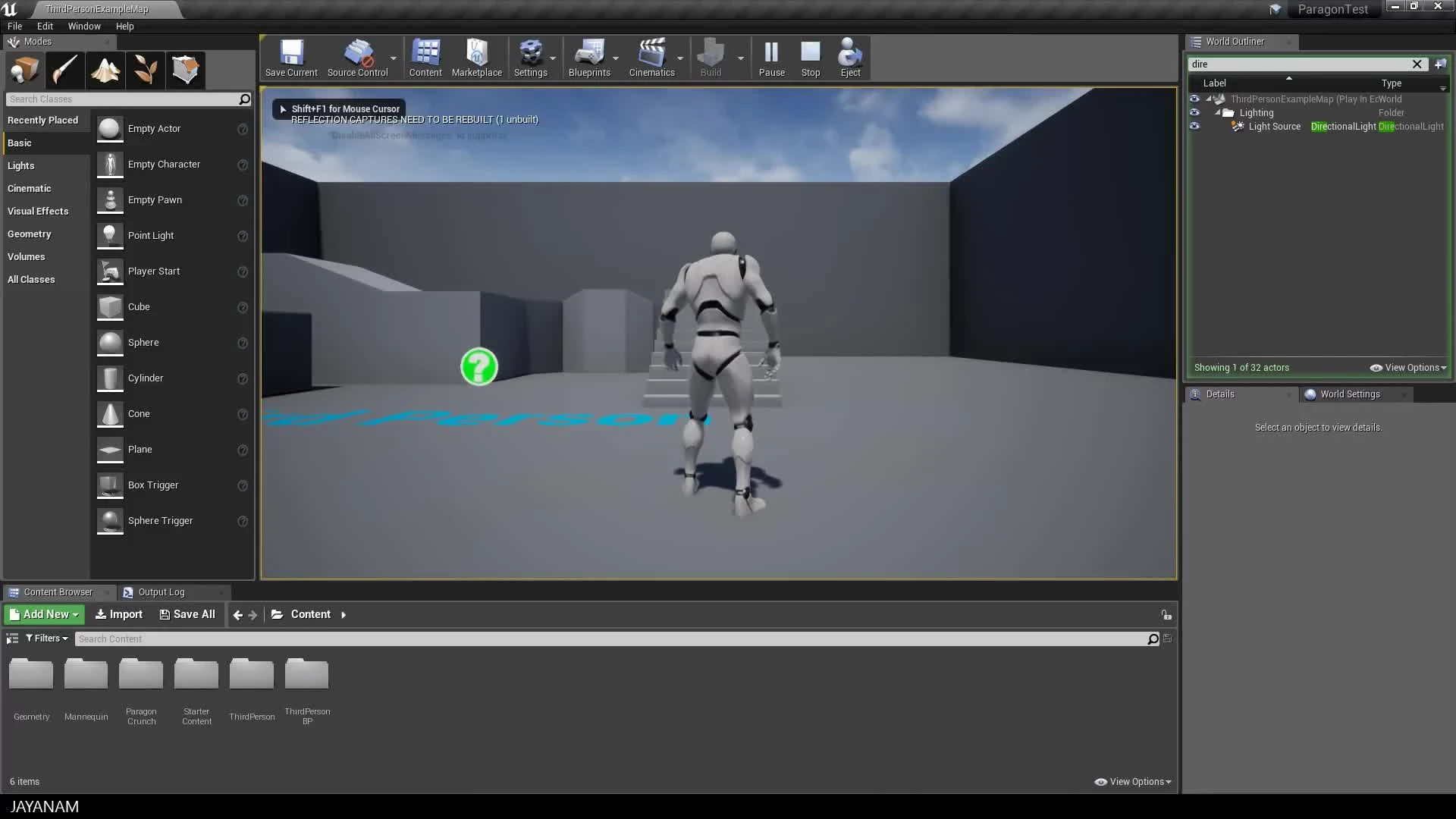
Task: Click the Import button
Action: [118, 614]
